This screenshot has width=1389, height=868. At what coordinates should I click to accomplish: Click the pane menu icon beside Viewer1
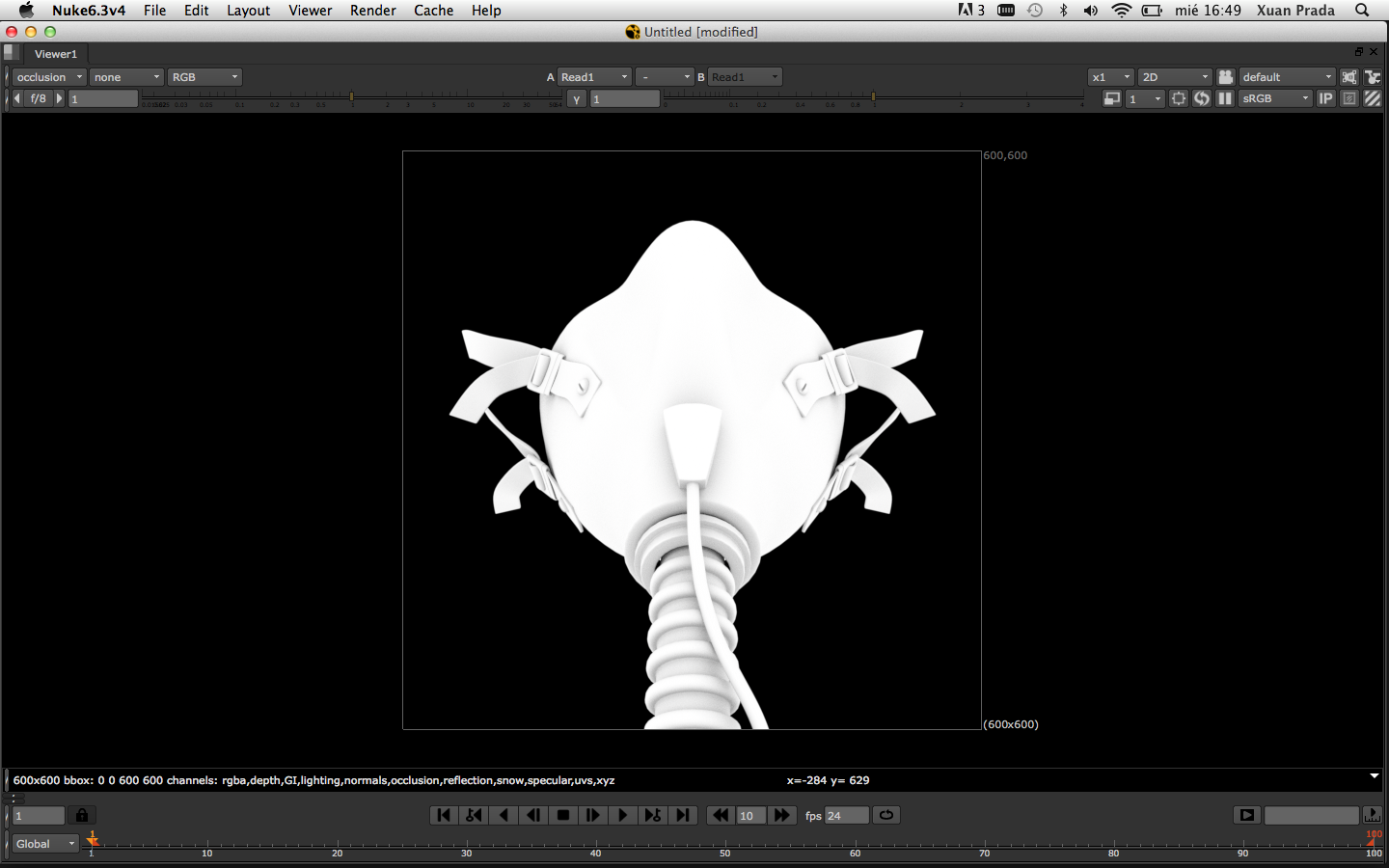click(x=11, y=53)
